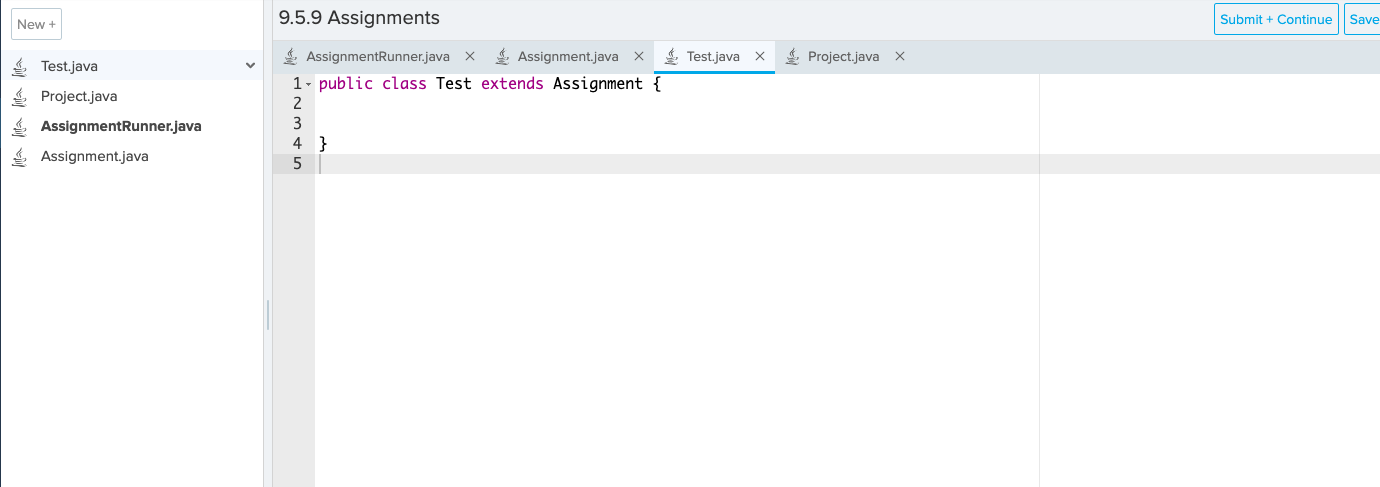Click the sidebar resize handle

coord(268,315)
